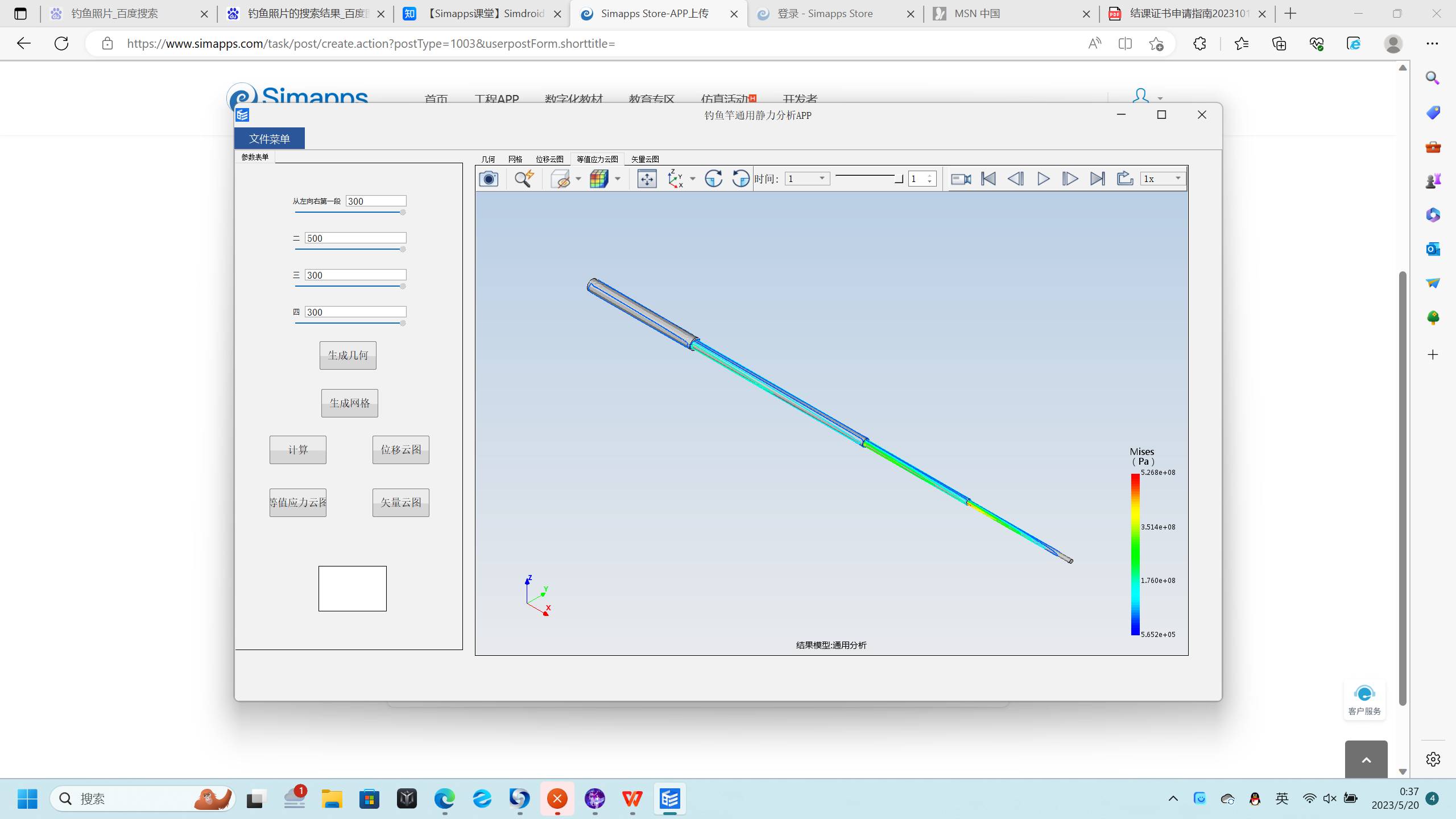Click the rotate counterclockwise icon
This screenshot has height=819, width=1456.
point(741,179)
